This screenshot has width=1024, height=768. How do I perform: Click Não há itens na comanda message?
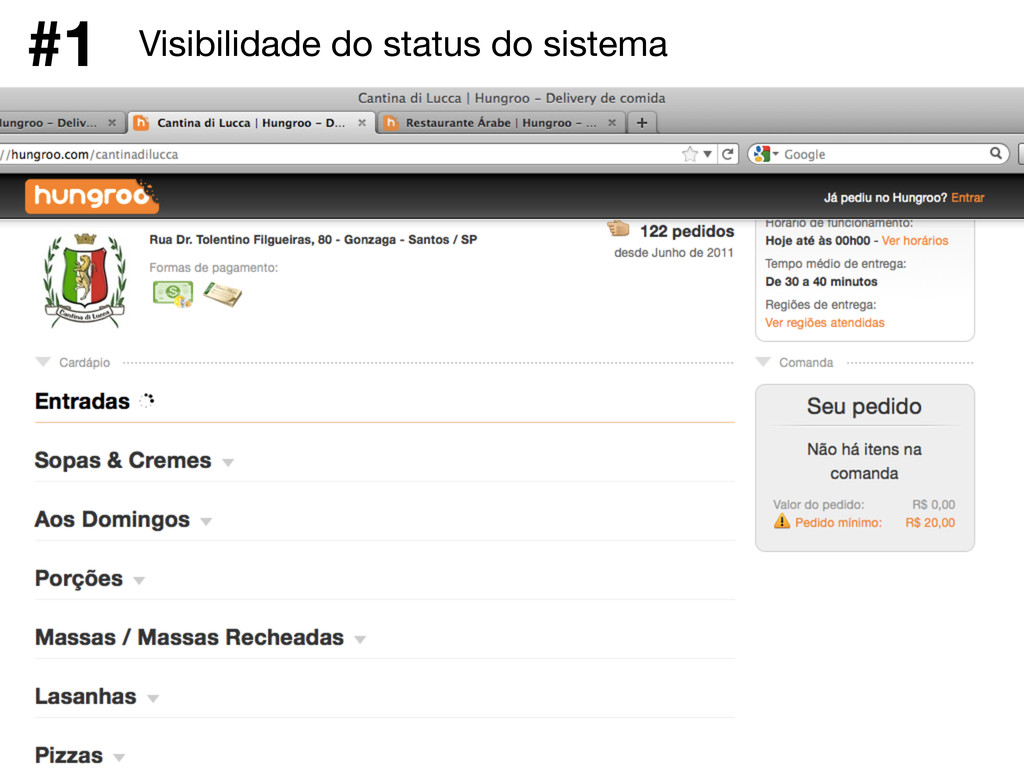point(864,461)
